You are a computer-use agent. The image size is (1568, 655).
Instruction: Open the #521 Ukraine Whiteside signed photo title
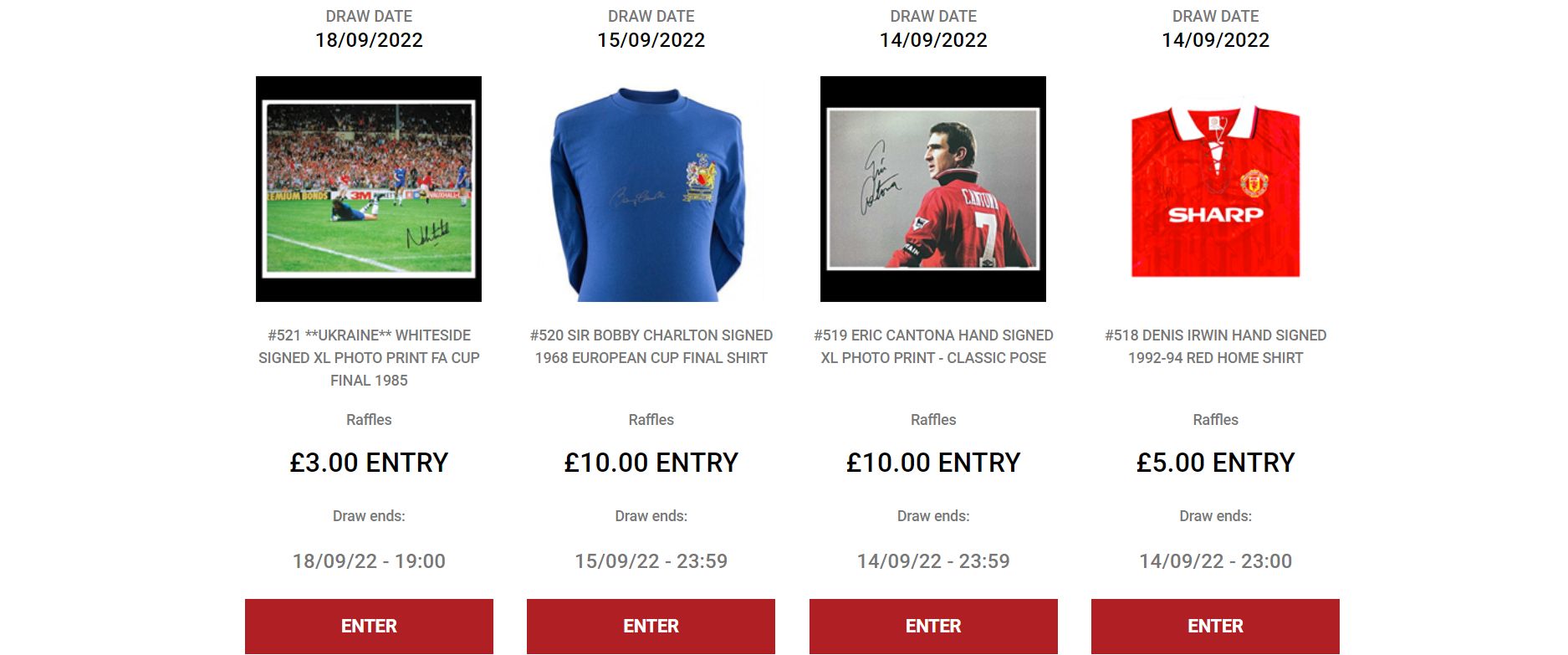tap(369, 358)
